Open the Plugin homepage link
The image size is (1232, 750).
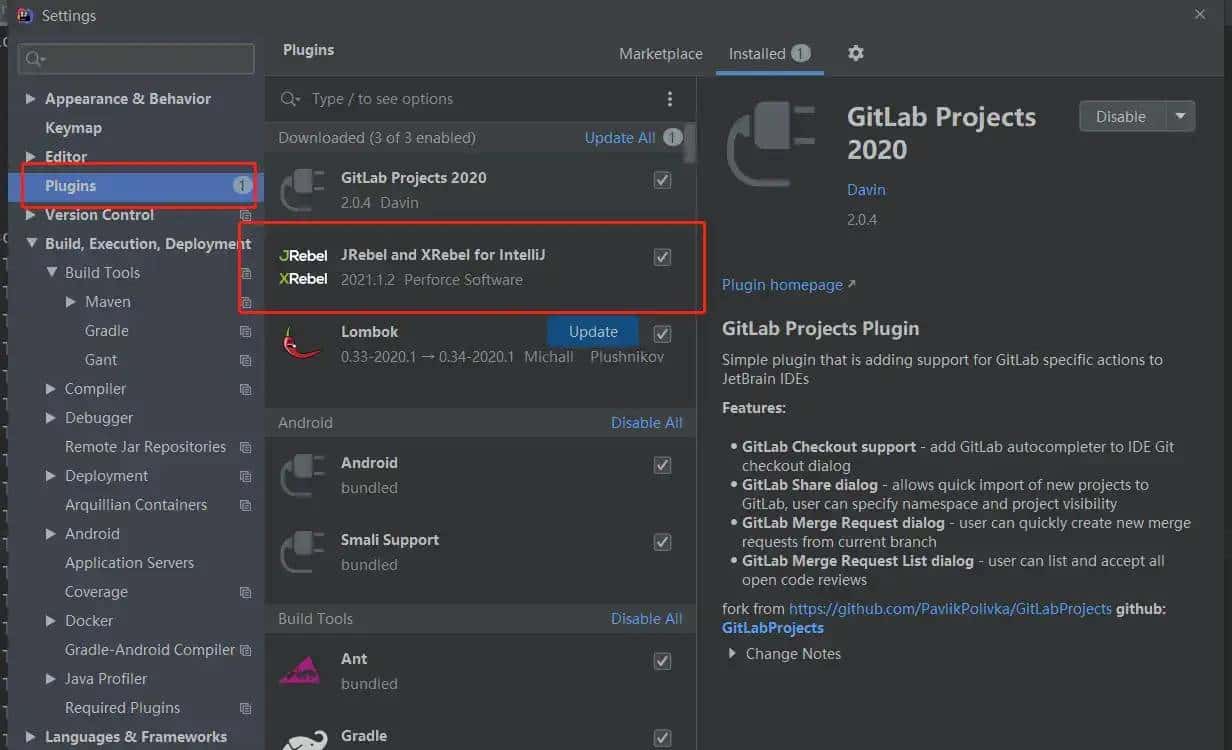pyautogui.click(x=782, y=285)
